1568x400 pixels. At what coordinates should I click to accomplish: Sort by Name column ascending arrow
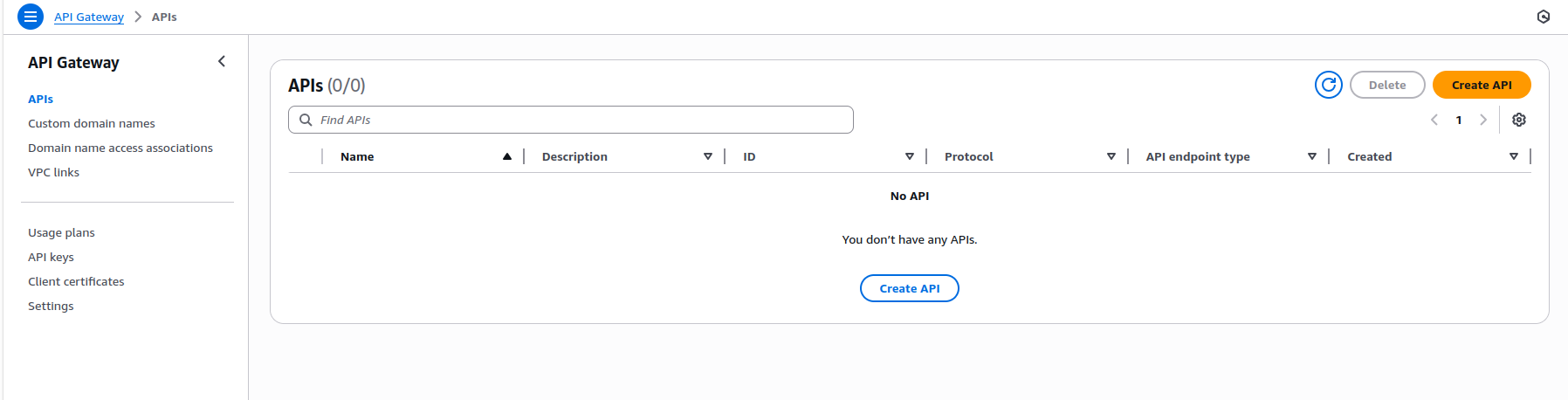pos(507,156)
